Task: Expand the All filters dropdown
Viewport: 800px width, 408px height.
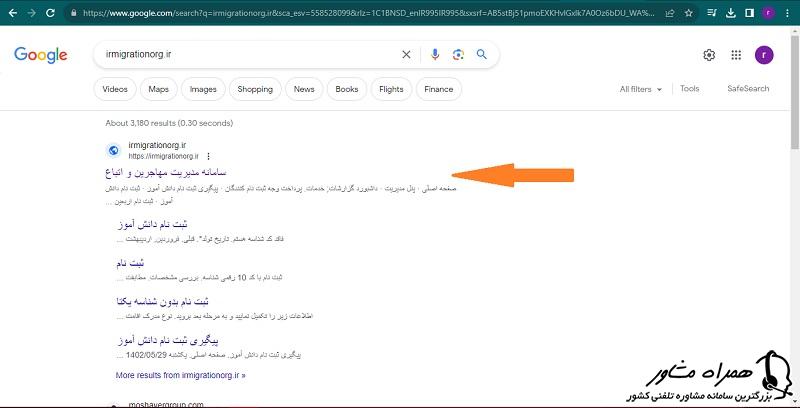Action: (641, 89)
